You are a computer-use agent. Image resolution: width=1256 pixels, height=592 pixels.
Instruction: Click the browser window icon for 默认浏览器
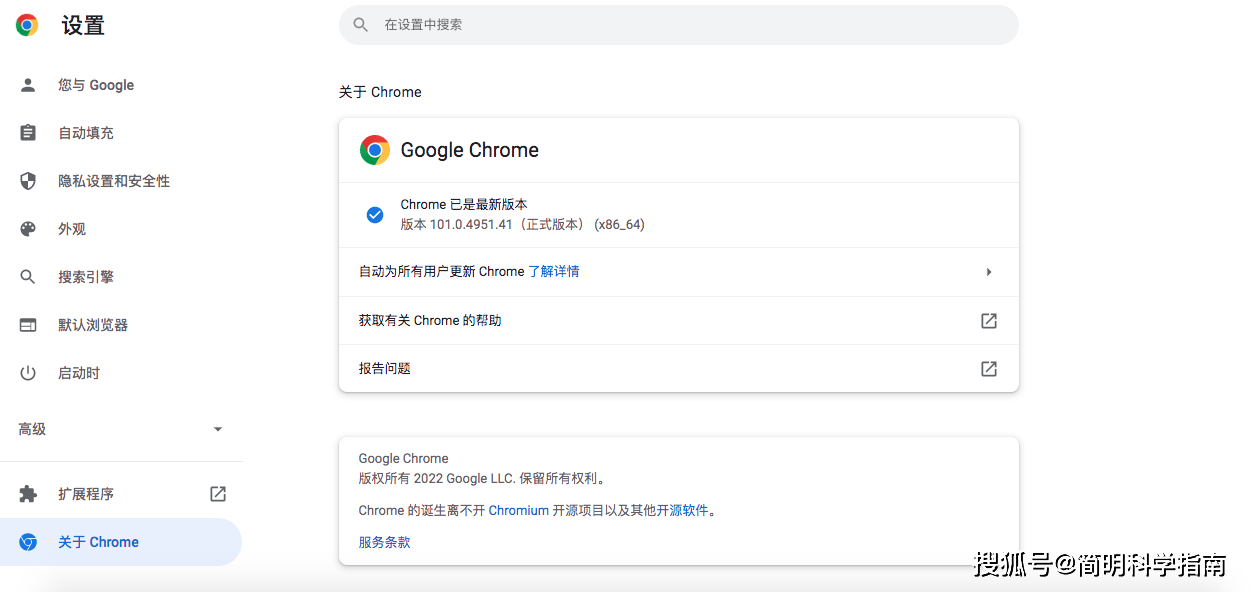(x=28, y=325)
